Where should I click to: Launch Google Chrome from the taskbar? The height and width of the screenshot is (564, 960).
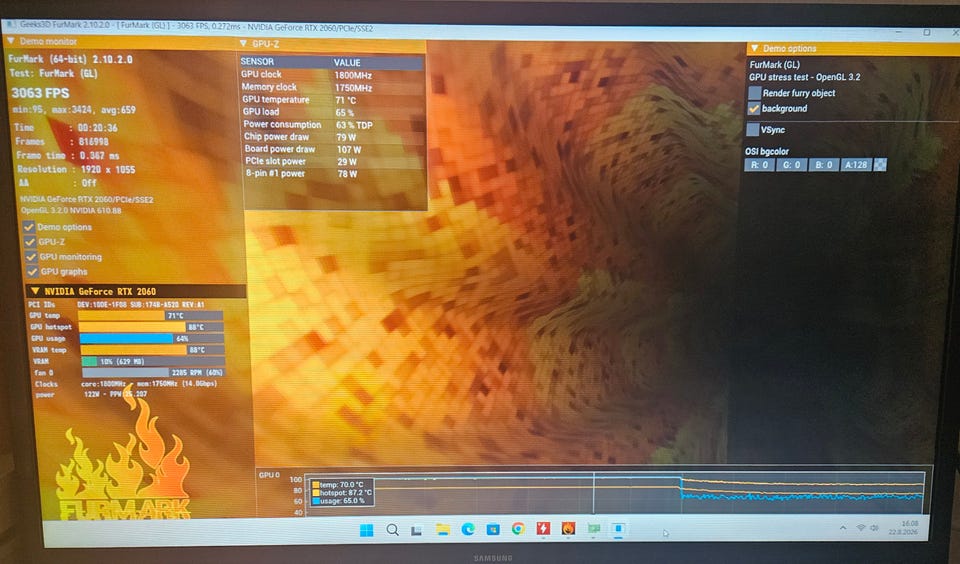coord(518,528)
